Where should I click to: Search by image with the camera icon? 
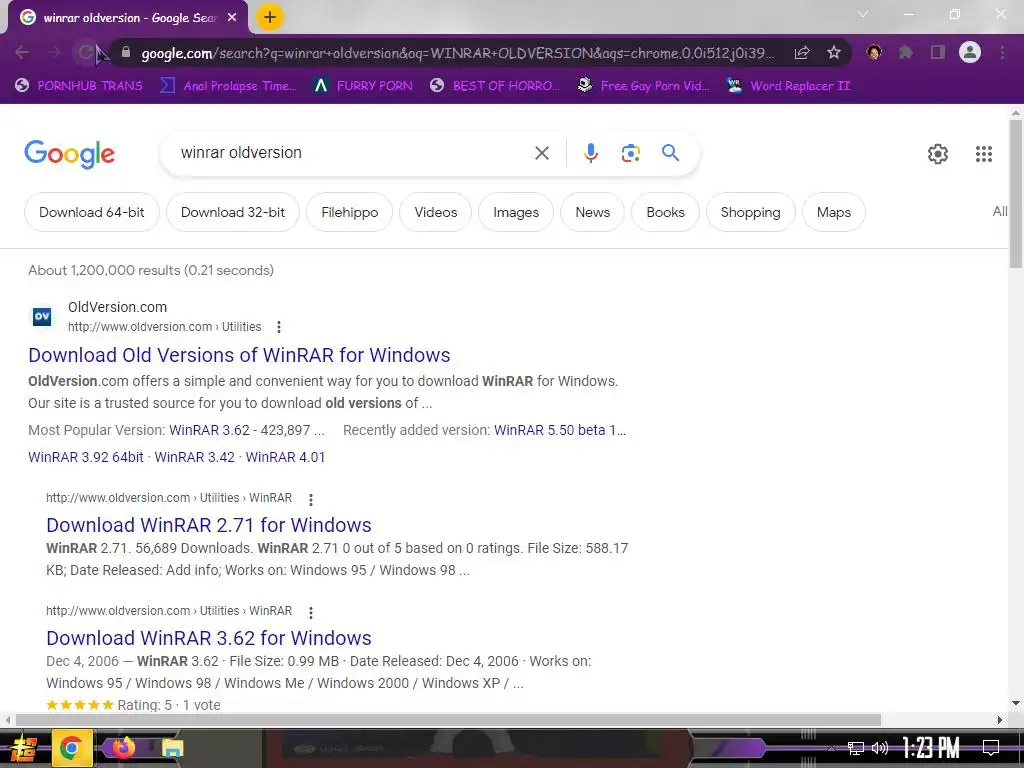630,153
